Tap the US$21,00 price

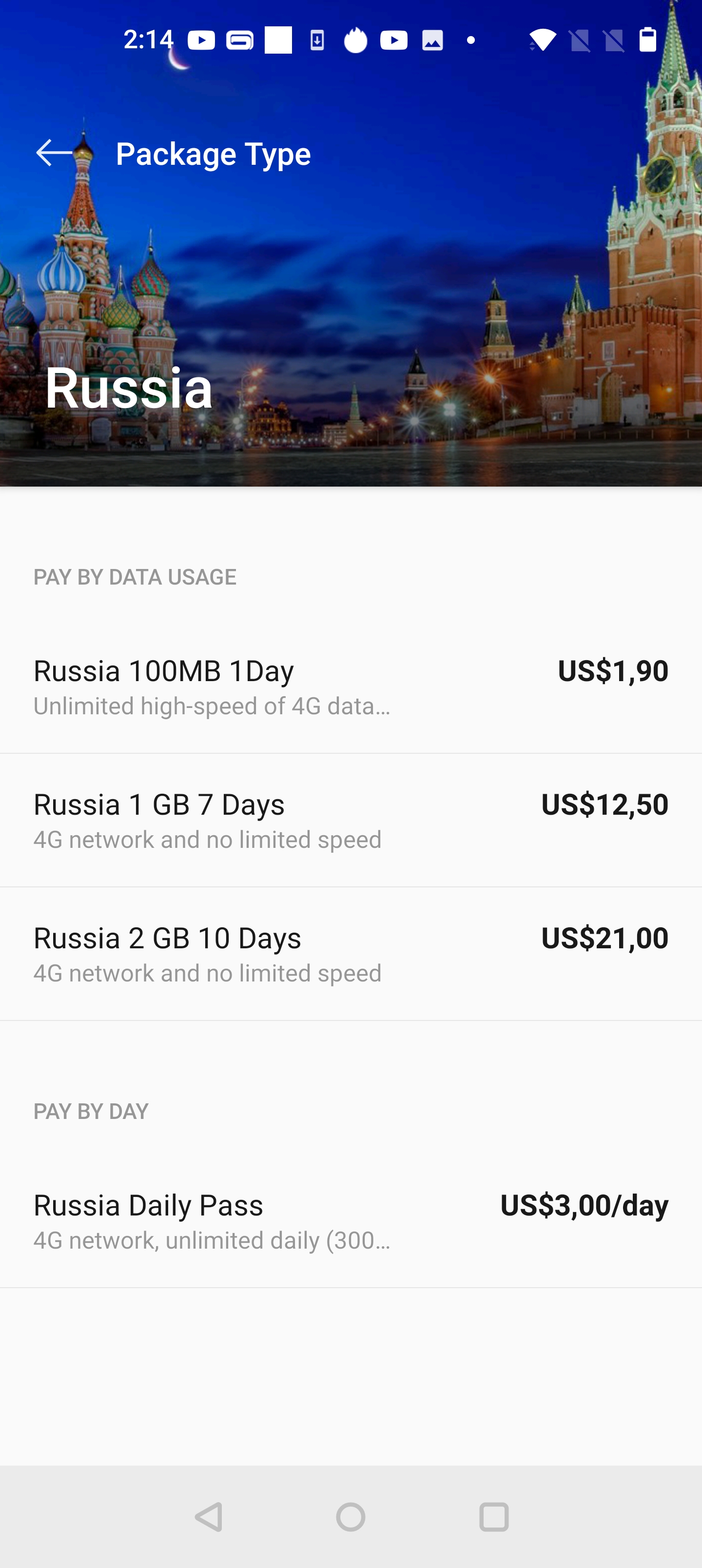click(604, 938)
